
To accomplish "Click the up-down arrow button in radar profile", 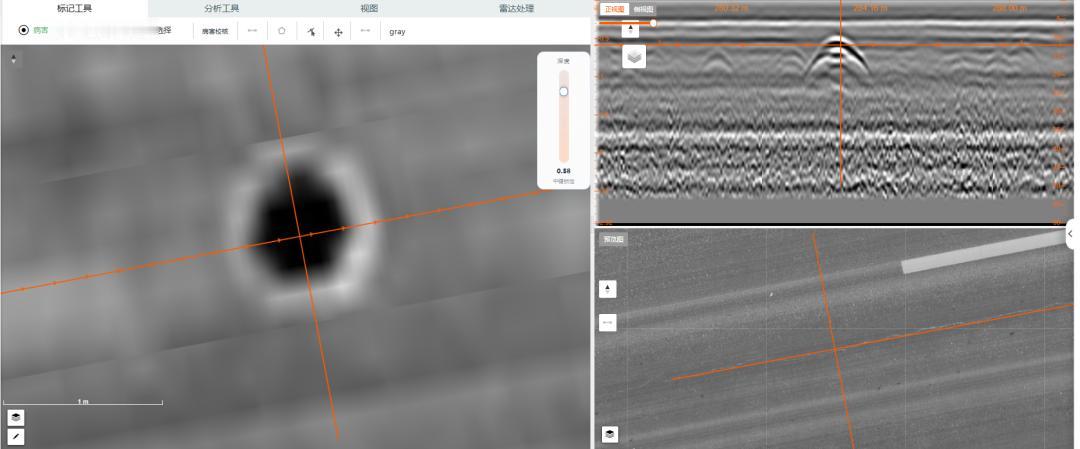I will [x=630, y=29].
